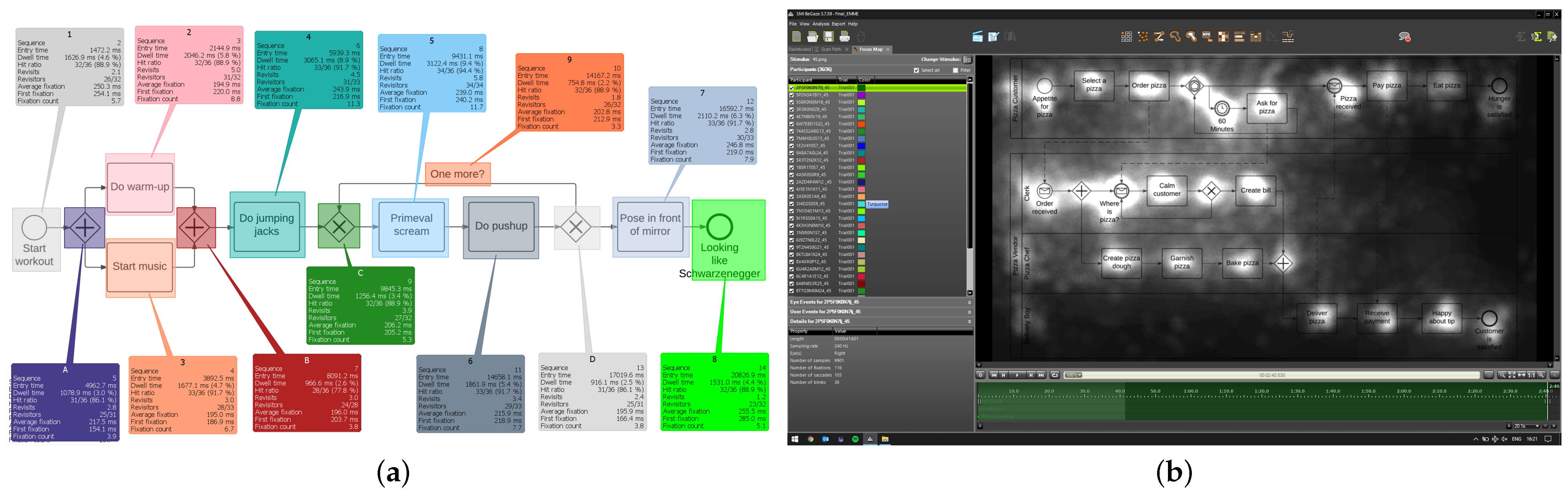Click the Print toolbar icon

point(844,37)
